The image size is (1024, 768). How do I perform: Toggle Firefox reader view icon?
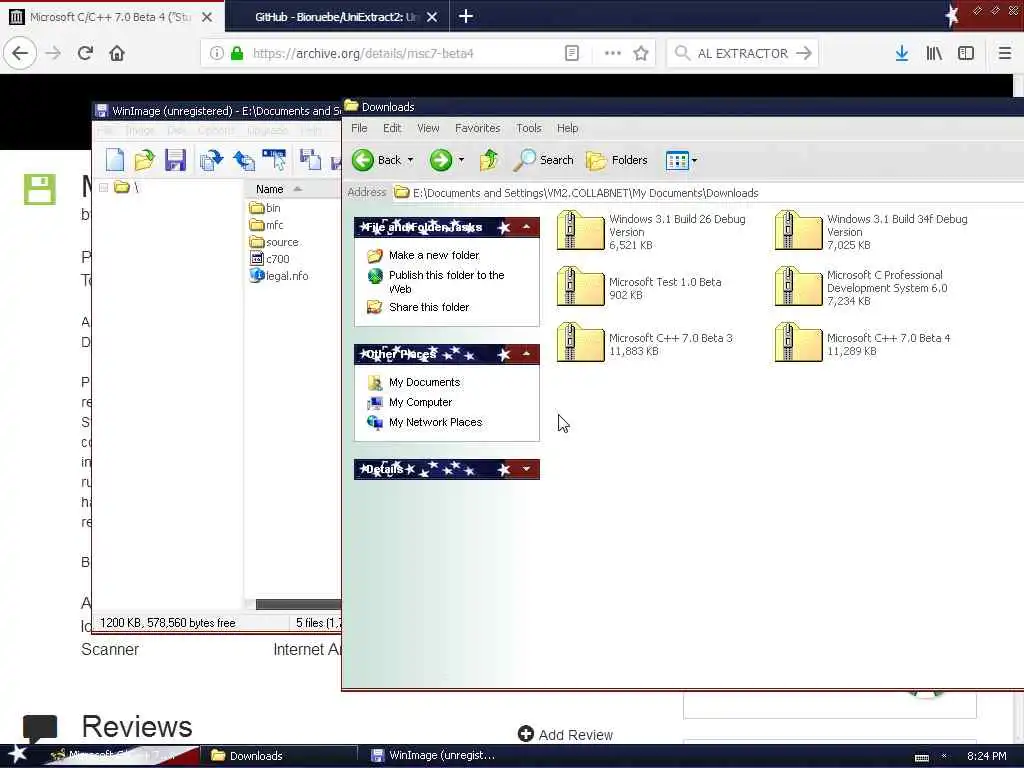pyautogui.click(x=571, y=53)
